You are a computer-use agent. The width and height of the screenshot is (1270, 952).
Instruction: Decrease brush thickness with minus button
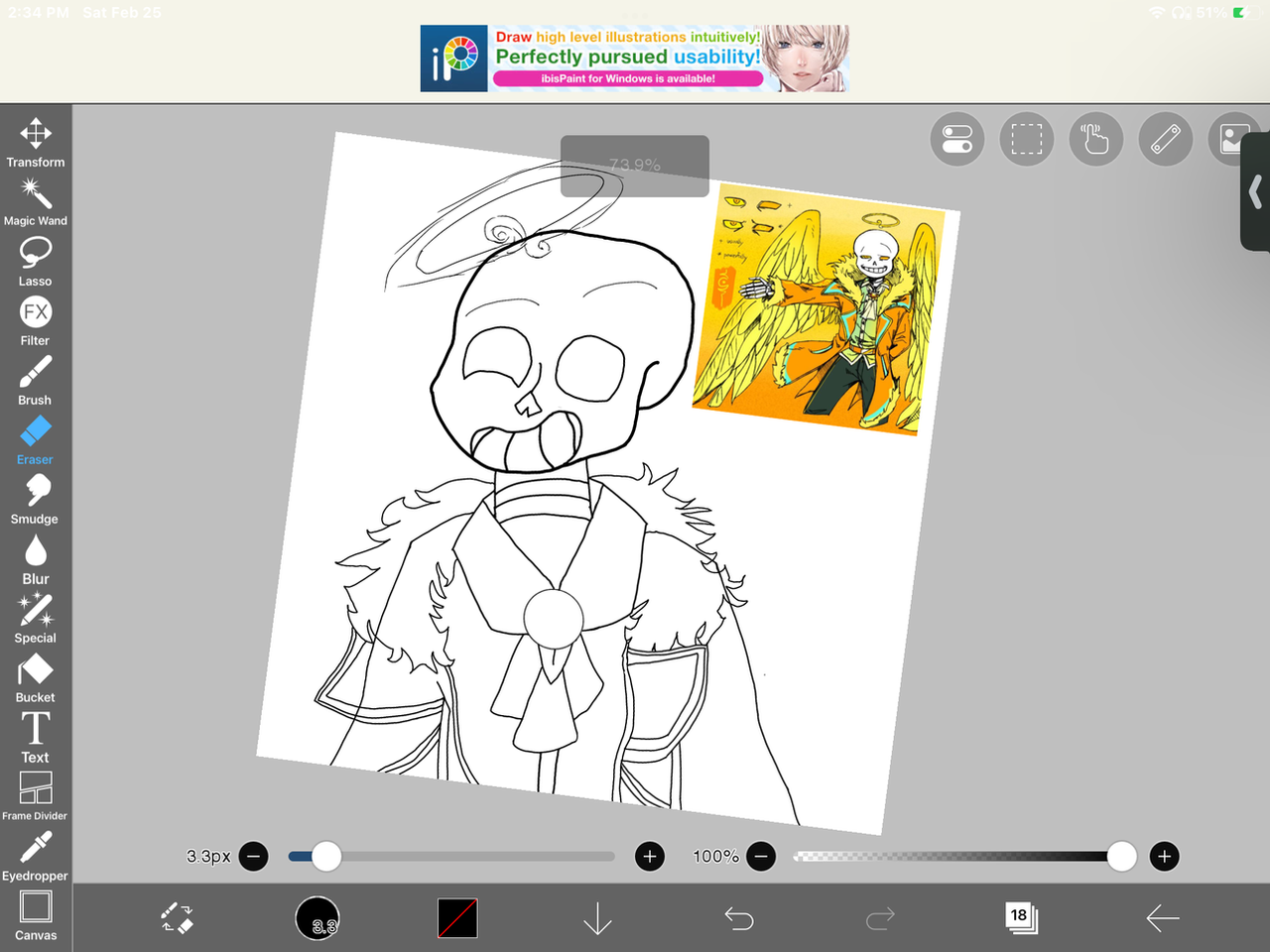pyautogui.click(x=254, y=856)
